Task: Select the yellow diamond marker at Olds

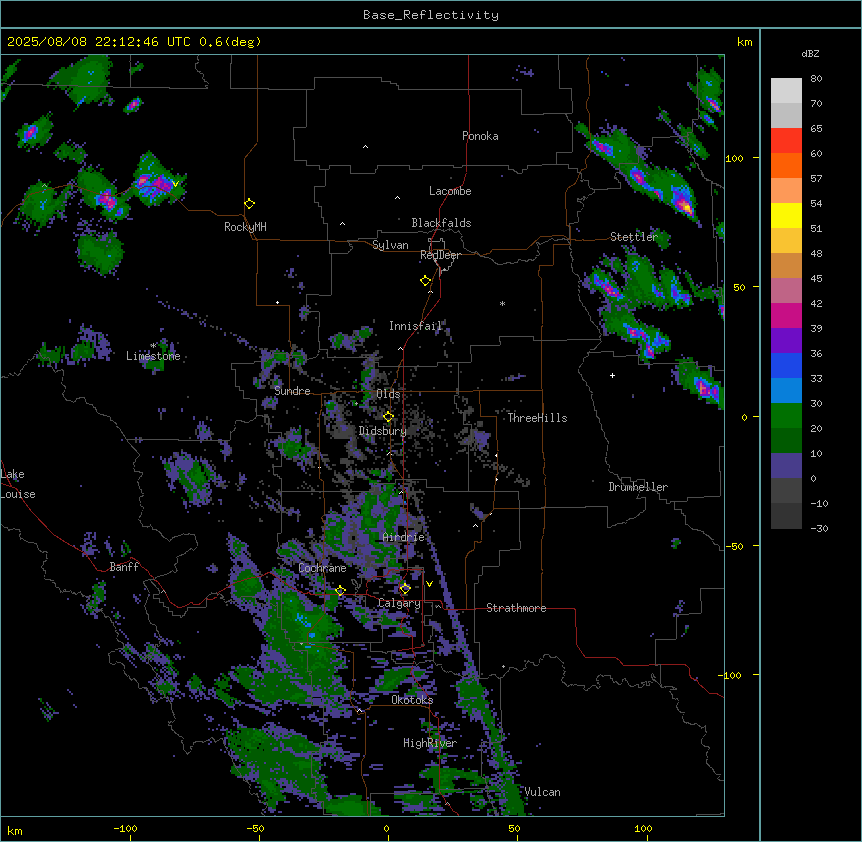Action: [x=388, y=416]
